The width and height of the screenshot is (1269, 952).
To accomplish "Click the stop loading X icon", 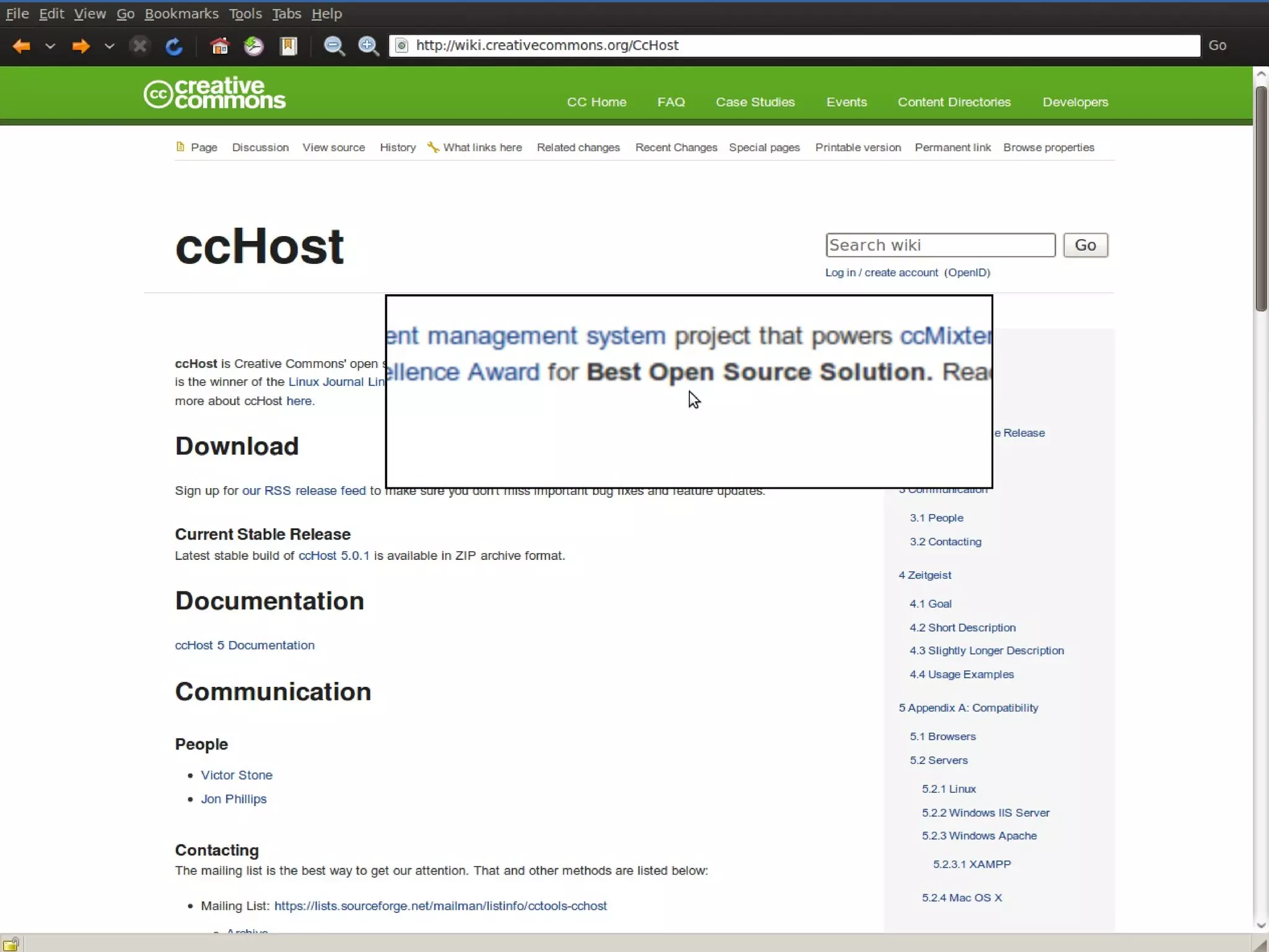I will [x=140, y=46].
